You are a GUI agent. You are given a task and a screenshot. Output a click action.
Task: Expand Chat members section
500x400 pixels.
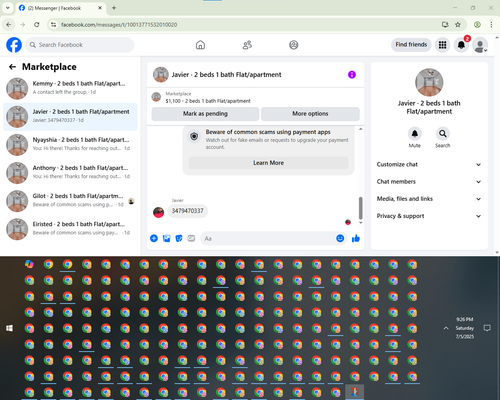(429, 182)
